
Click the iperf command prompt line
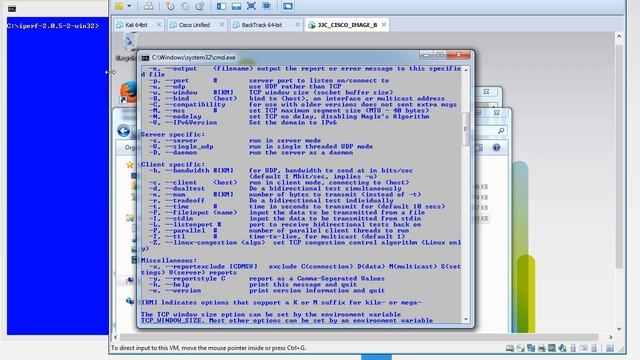click(53, 26)
